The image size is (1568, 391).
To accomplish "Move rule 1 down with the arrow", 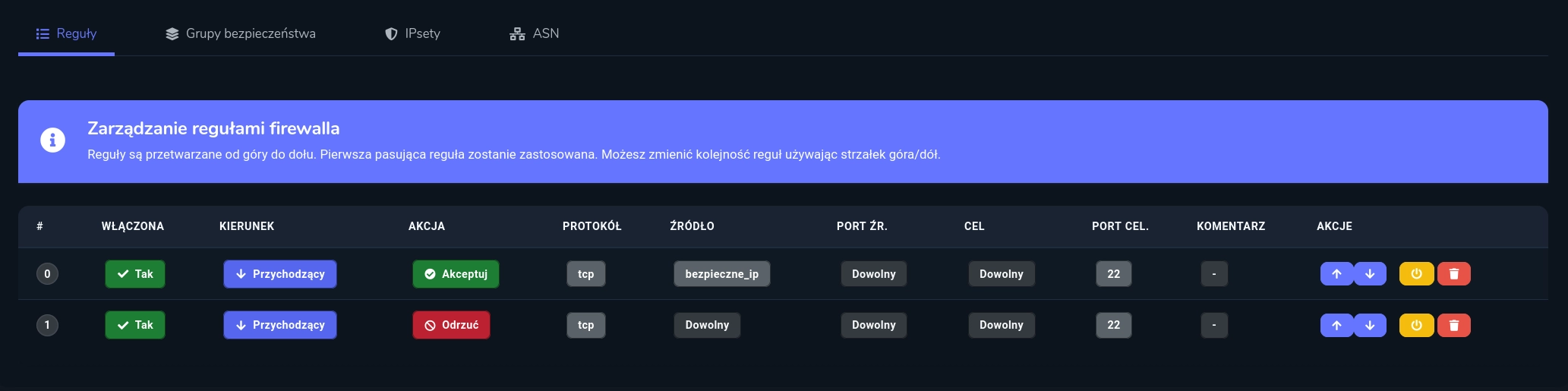I will (x=1370, y=325).
